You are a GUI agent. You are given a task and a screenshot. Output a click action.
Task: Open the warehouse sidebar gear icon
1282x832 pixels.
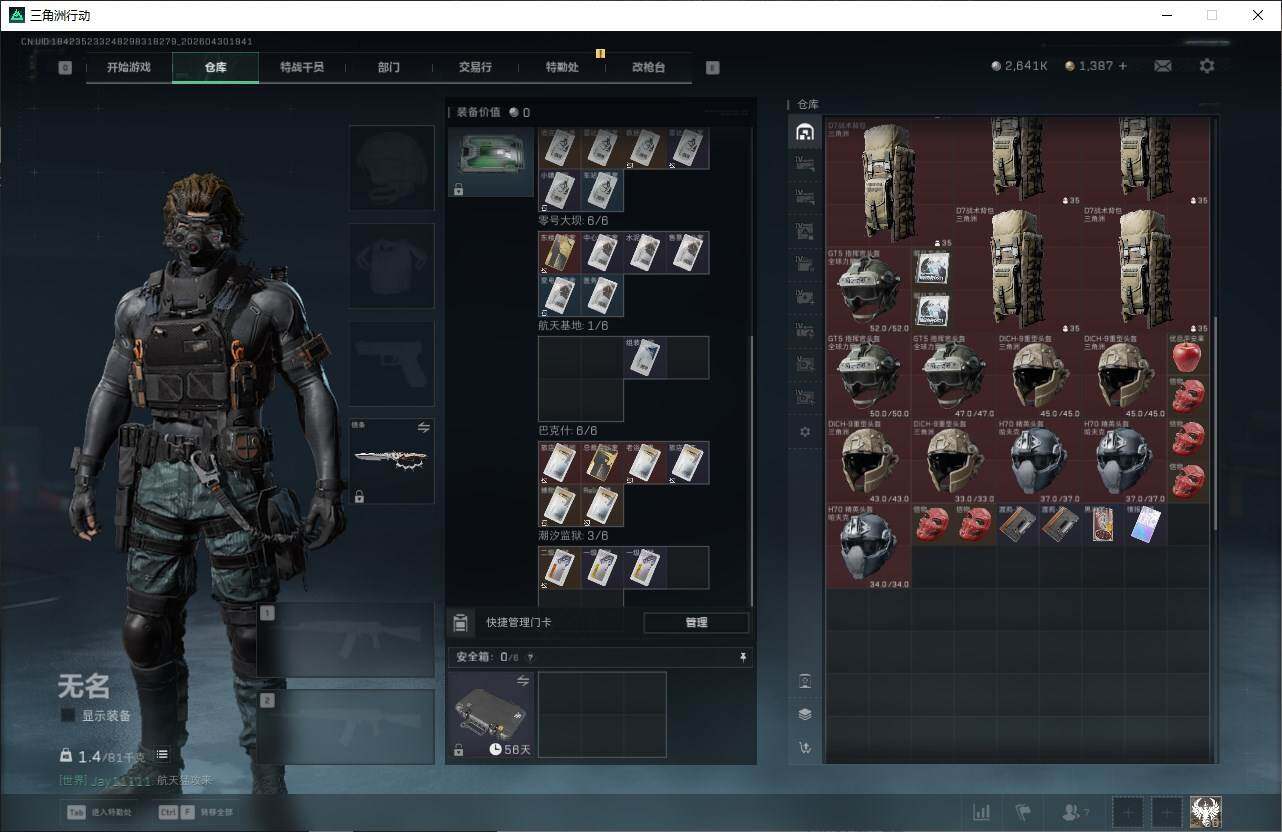click(805, 432)
